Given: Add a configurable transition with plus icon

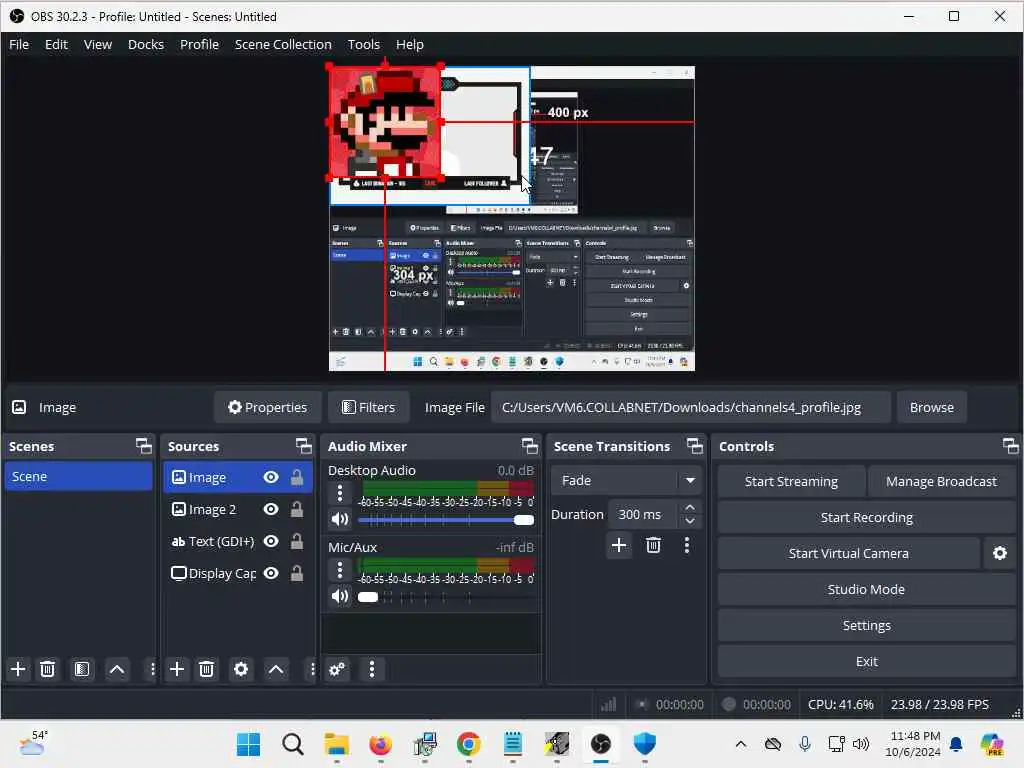Looking at the screenshot, I should point(619,545).
